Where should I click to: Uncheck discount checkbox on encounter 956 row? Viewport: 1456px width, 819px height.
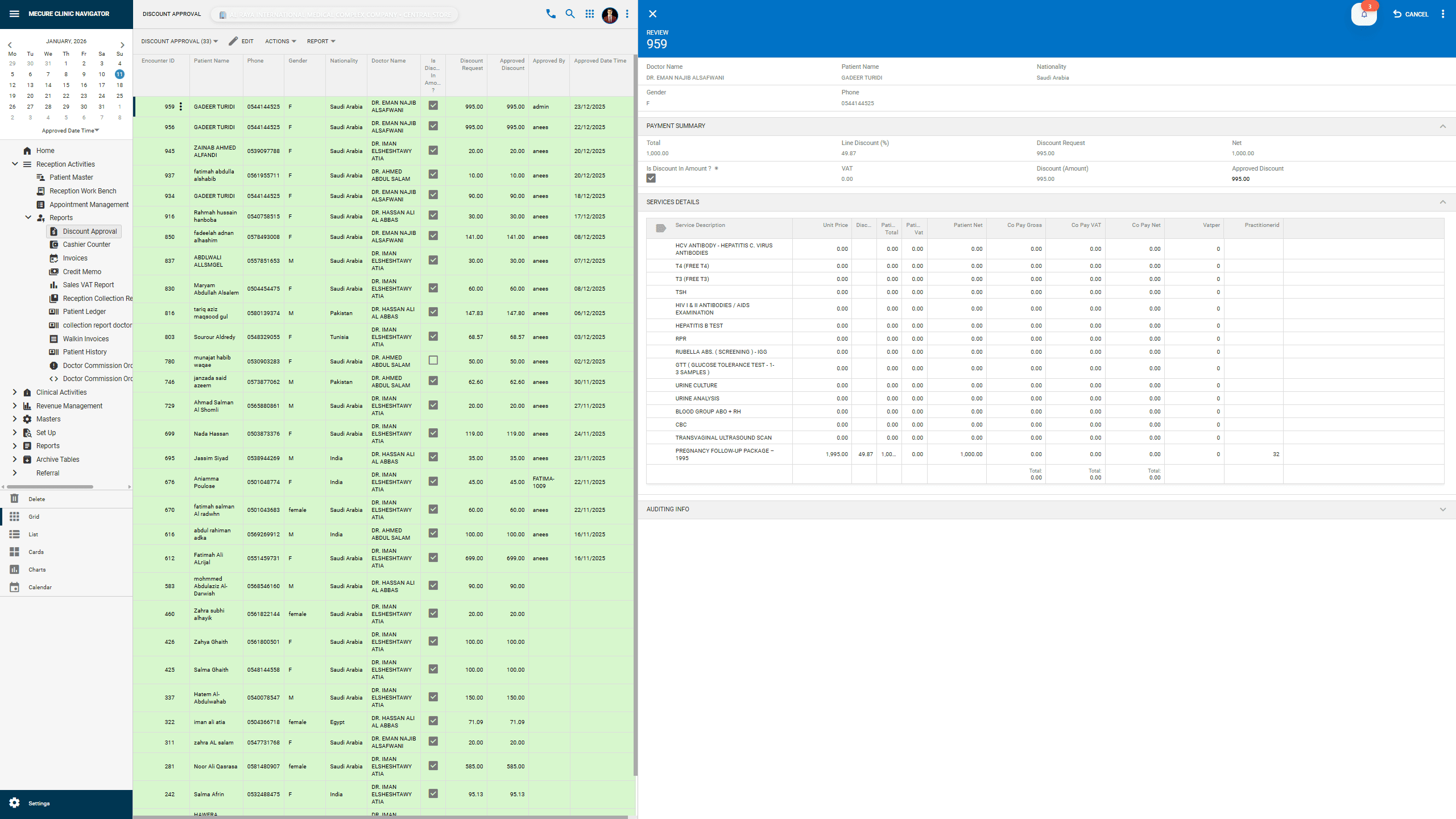[433, 126]
